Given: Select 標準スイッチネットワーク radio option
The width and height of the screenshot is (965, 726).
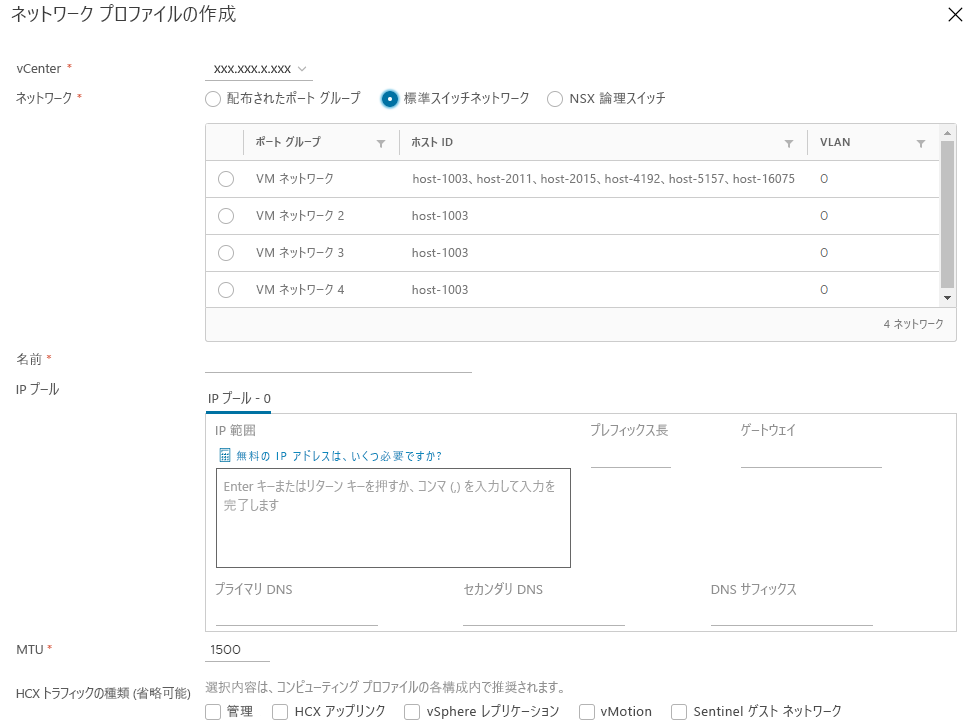Looking at the screenshot, I should [390, 98].
